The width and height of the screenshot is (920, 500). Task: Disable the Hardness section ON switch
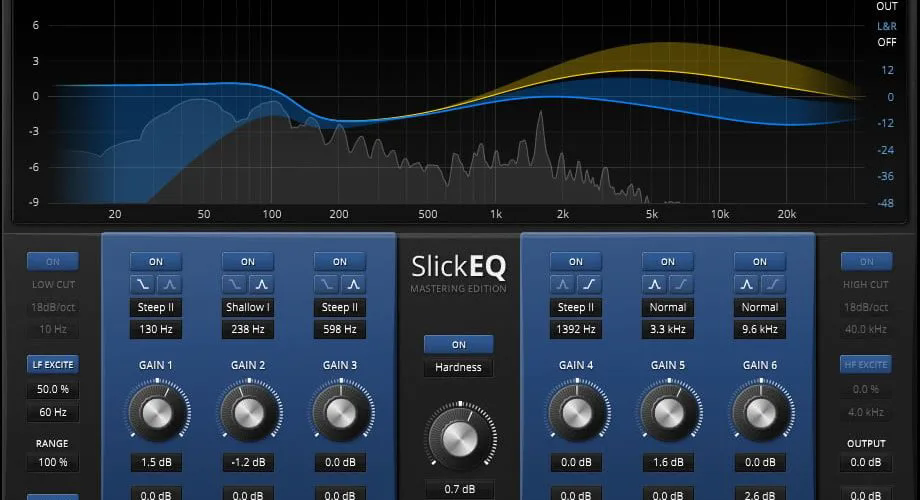tap(458, 344)
